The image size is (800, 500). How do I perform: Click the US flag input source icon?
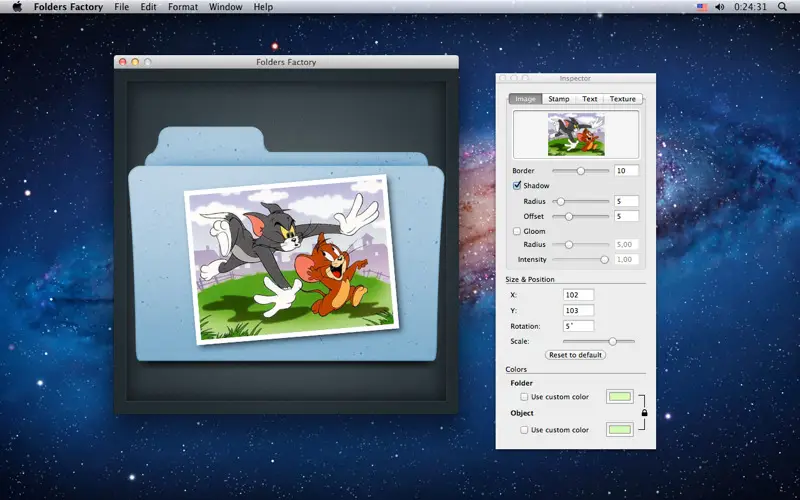click(x=702, y=7)
